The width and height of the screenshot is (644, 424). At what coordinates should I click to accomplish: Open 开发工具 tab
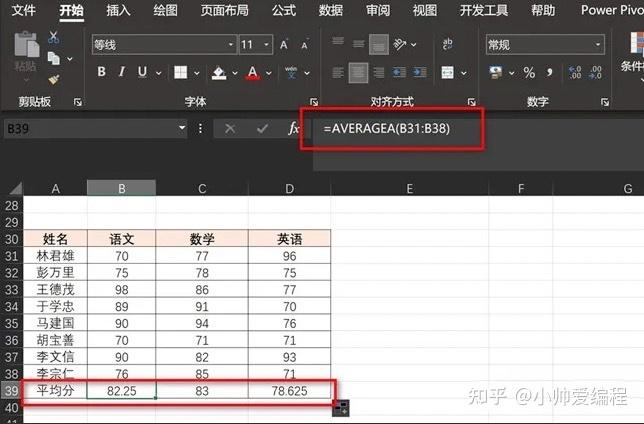[484, 10]
